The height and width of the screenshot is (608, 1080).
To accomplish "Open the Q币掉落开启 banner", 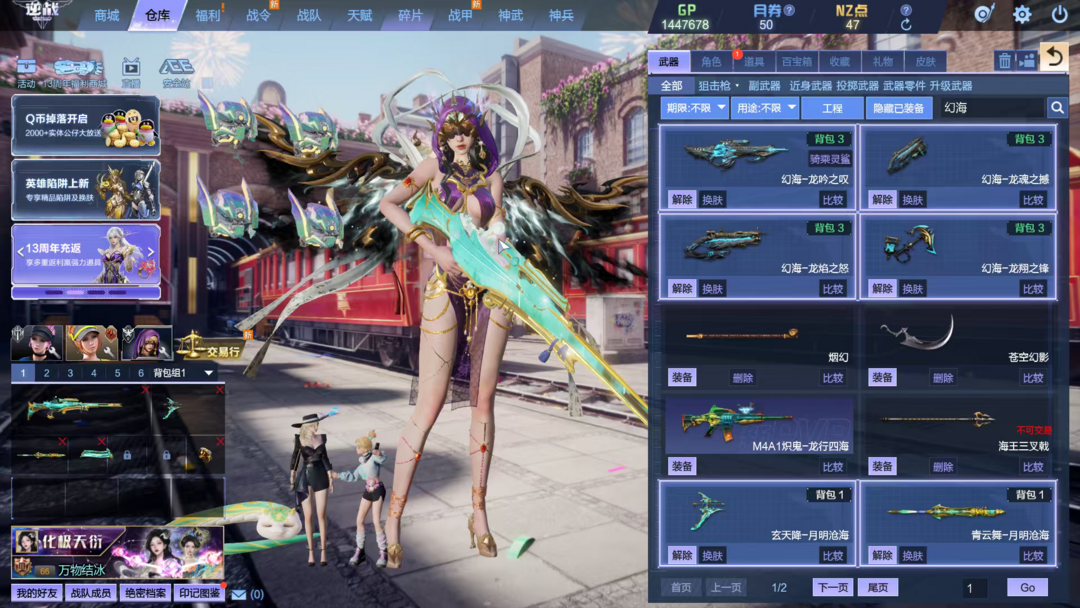I will click(86, 125).
